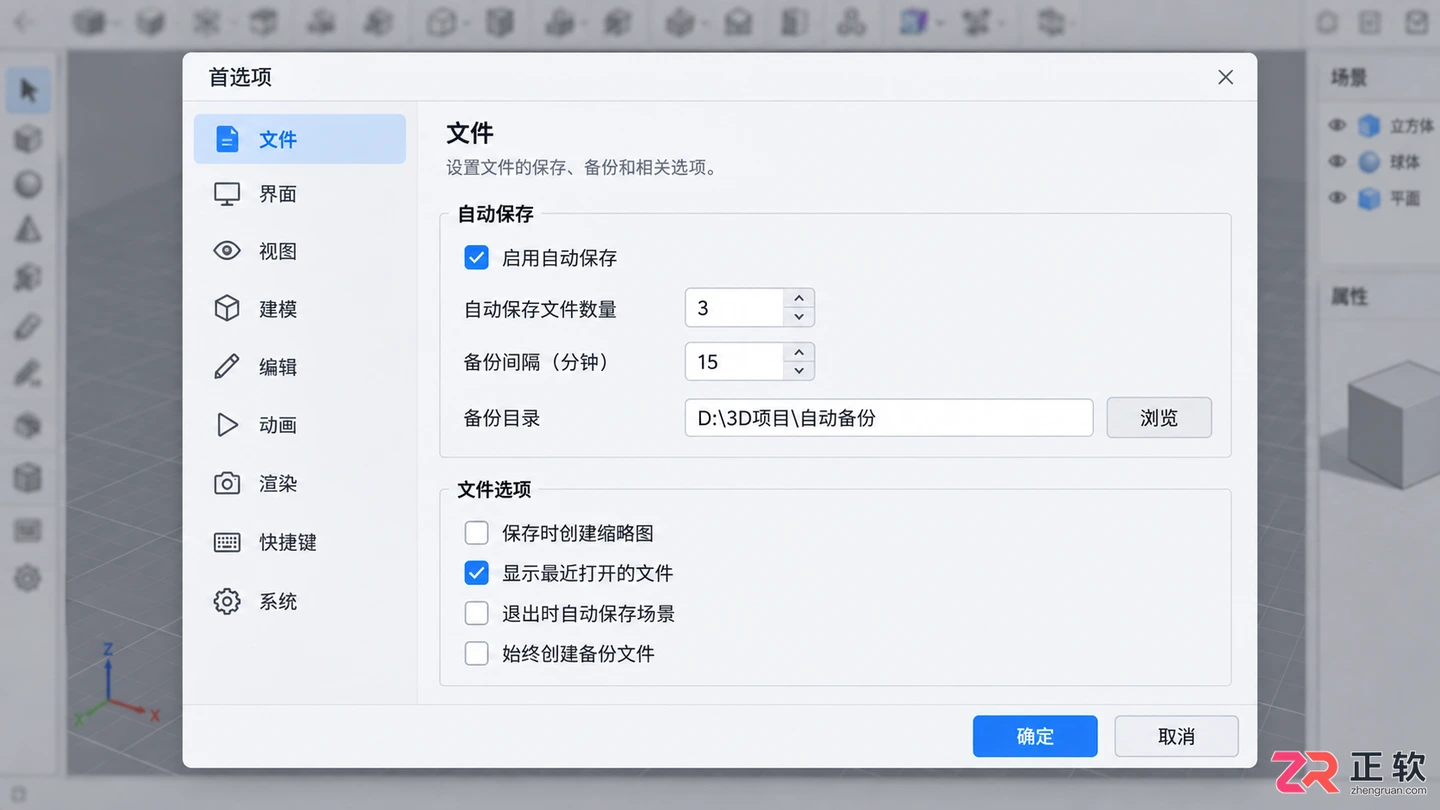The width and height of the screenshot is (1440, 810).
Task: Select the 视图 eye icon category
Action: click(x=299, y=251)
